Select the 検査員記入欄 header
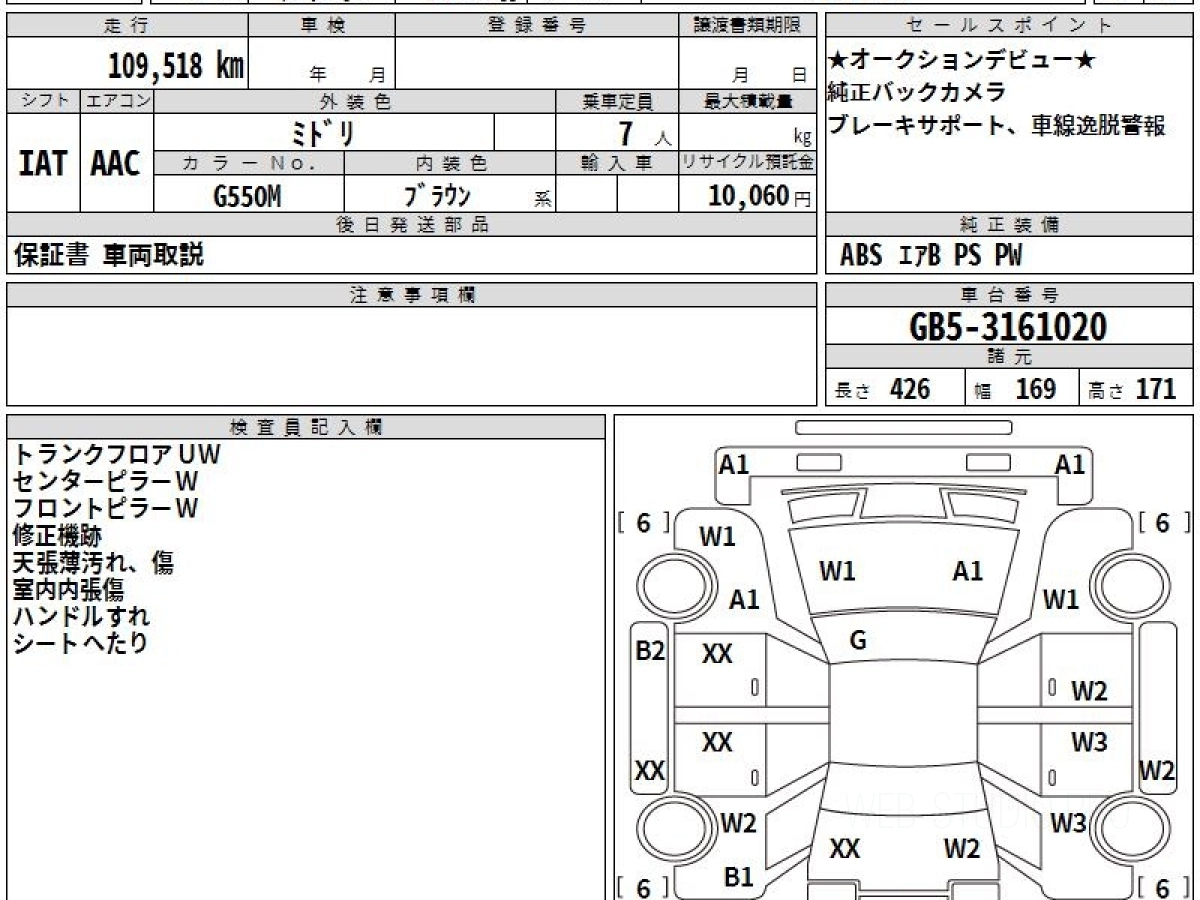 (306, 427)
